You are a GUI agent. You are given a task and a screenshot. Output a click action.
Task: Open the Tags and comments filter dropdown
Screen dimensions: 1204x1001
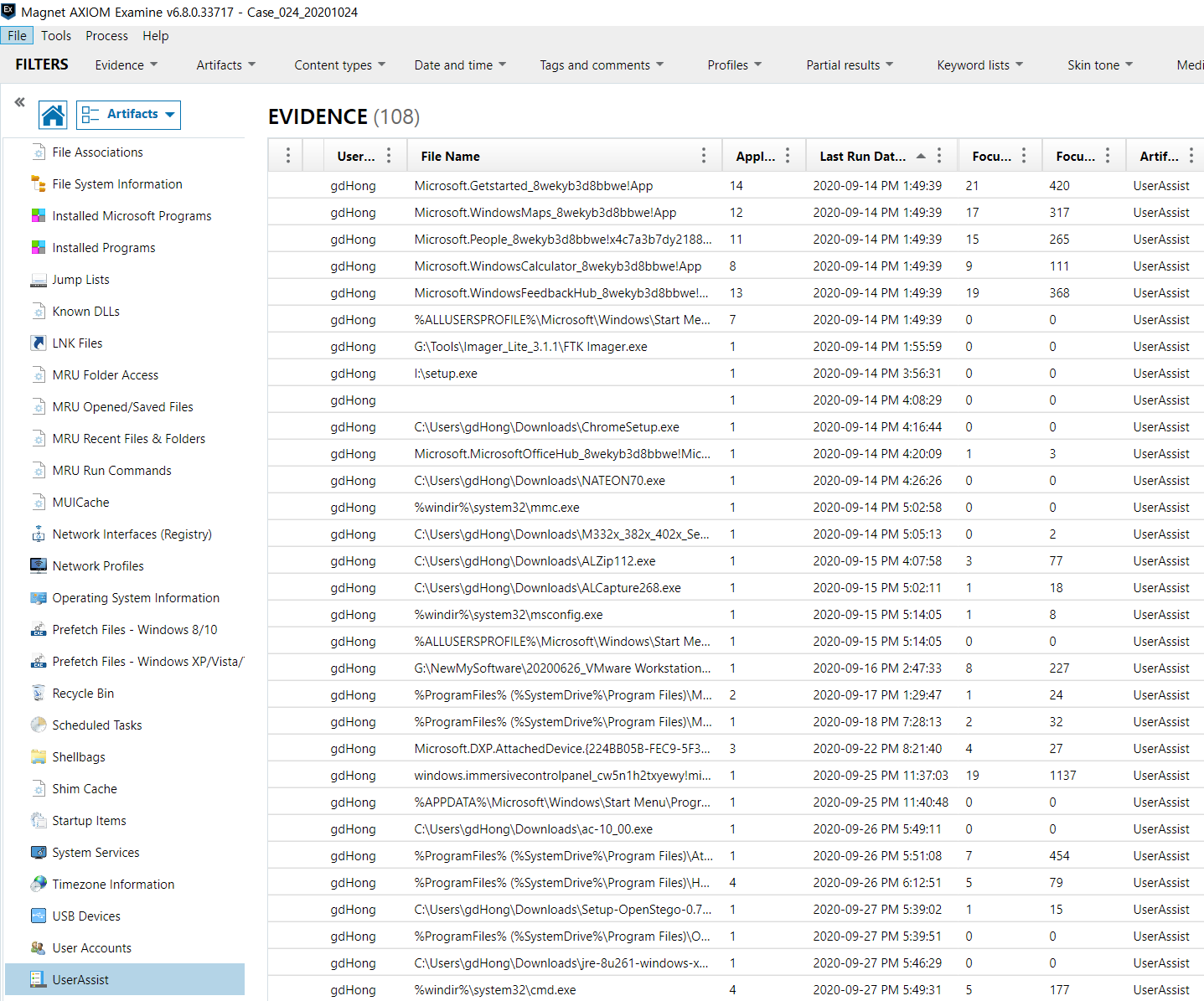point(602,65)
